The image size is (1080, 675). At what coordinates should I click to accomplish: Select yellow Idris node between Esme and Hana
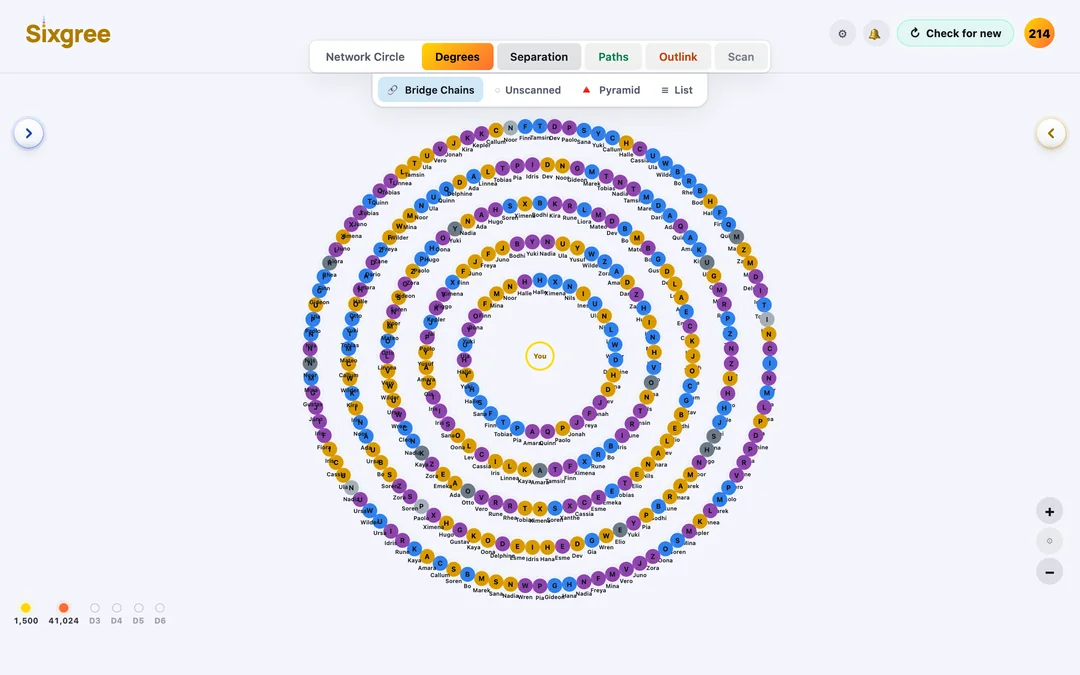pyautogui.click(x=532, y=547)
